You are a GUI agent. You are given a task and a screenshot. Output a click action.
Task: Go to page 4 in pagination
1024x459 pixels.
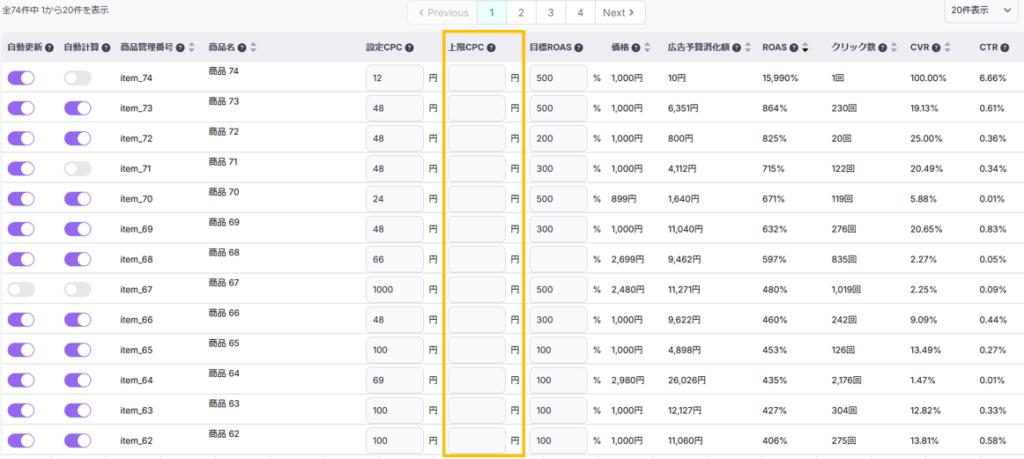pyautogui.click(x=580, y=13)
